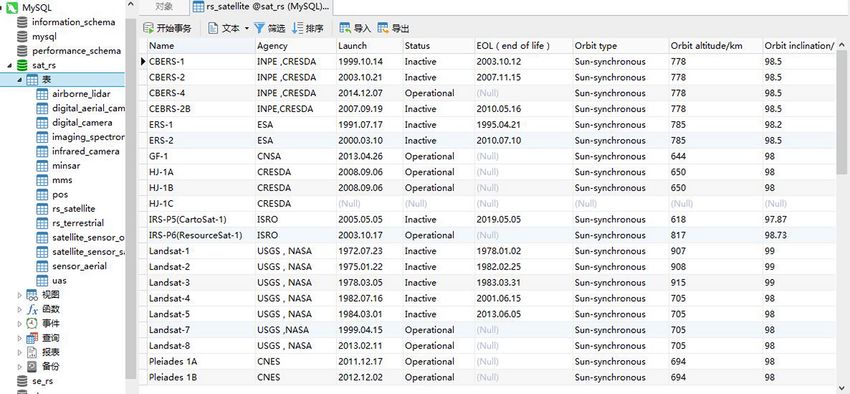Click the Status column header

point(438,46)
